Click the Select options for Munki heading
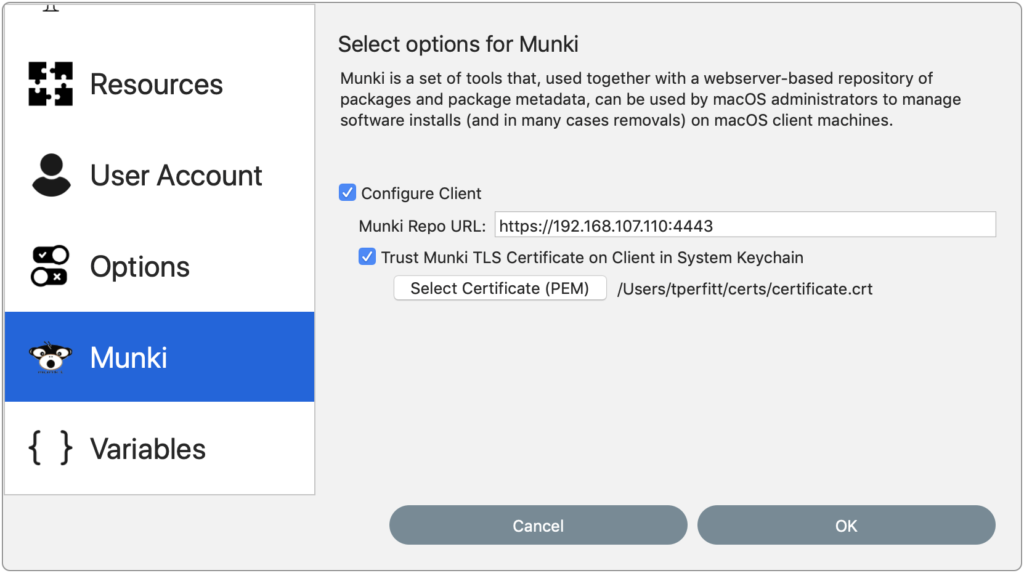Viewport: 1024px width, 573px height. click(x=458, y=44)
